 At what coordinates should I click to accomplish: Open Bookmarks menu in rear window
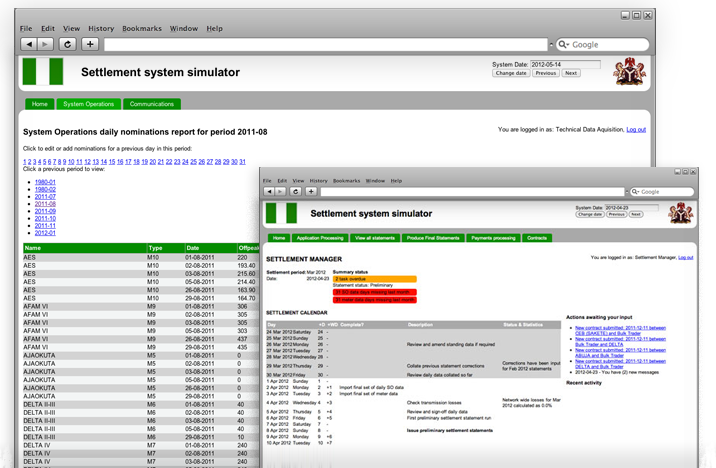pyautogui.click(x=142, y=28)
